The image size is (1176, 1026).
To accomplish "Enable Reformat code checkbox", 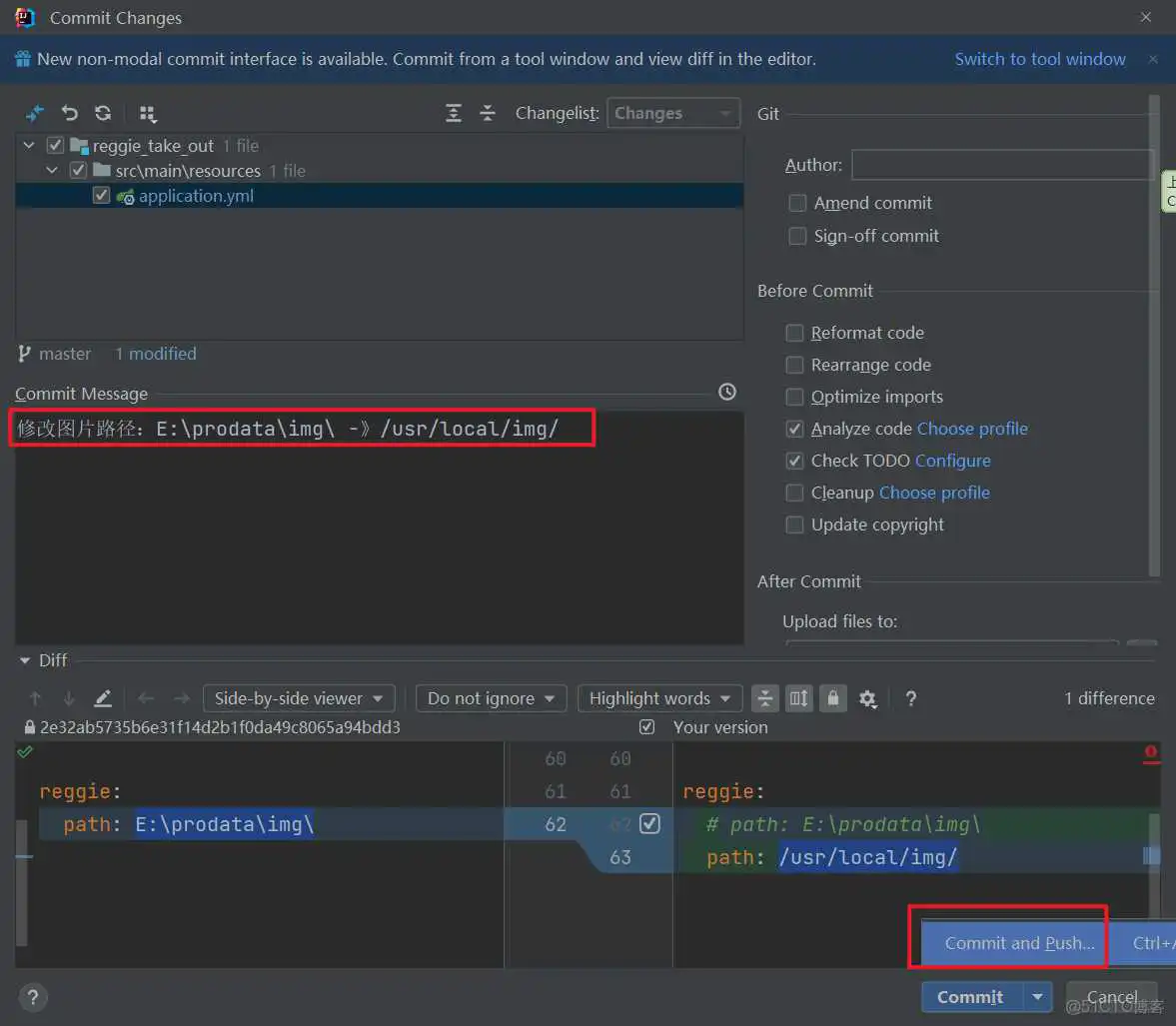I will (x=795, y=333).
